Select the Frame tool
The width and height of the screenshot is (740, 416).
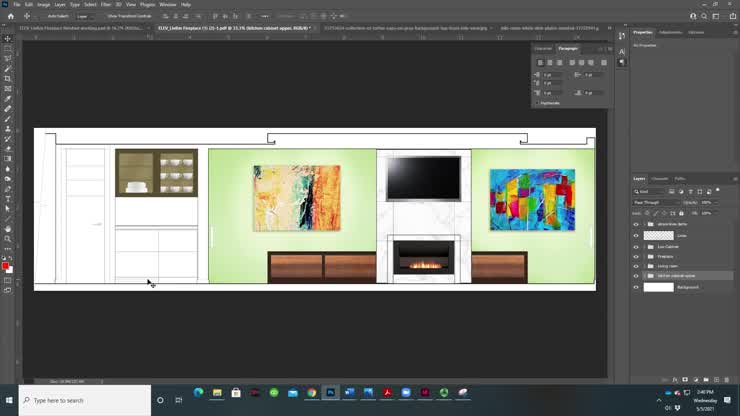point(8,88)
